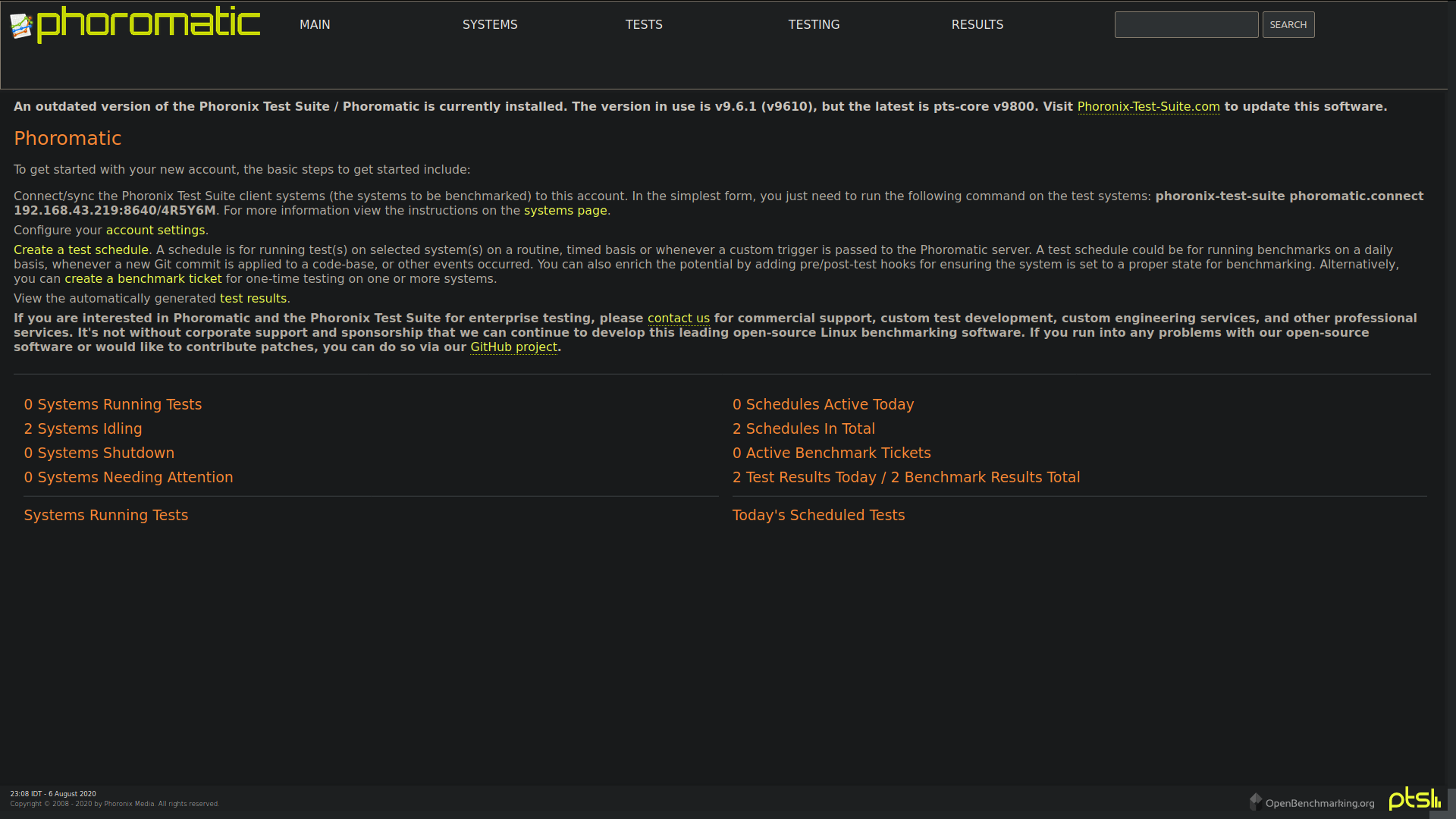The image size is (1456, 819).
Task: Open the TESTS menu
Action: tap(644, 25)
